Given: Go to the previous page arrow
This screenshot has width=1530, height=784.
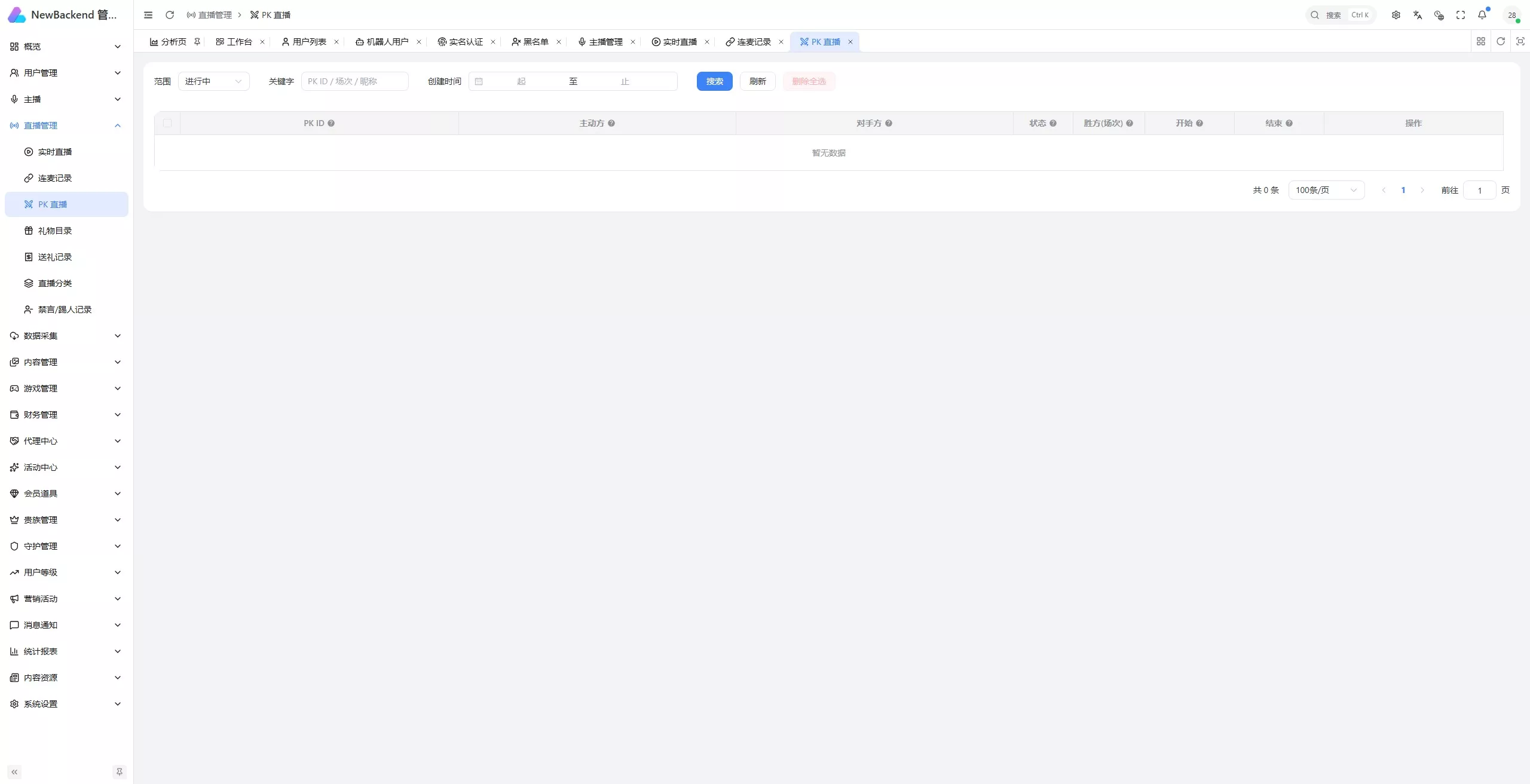Looking at the screenshot, I should (1384, 190).
